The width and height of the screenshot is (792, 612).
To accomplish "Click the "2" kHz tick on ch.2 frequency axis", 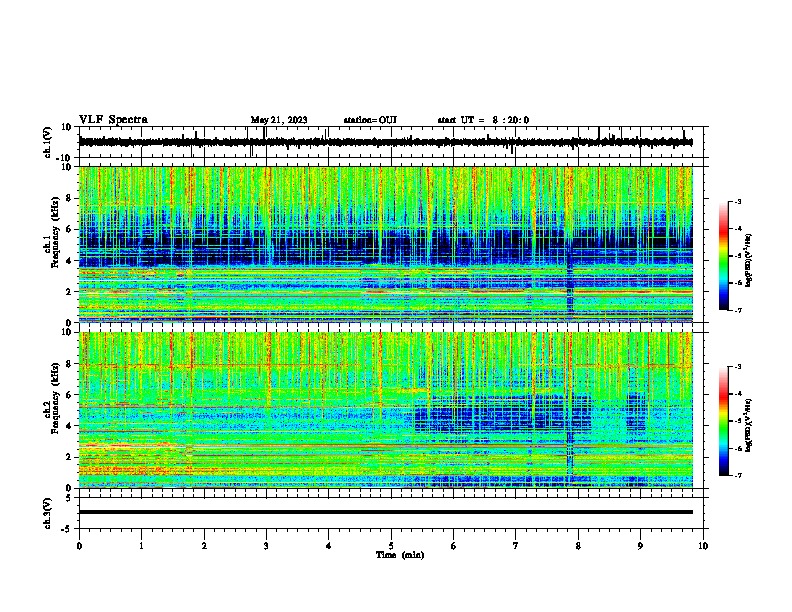I will point(69,457).
